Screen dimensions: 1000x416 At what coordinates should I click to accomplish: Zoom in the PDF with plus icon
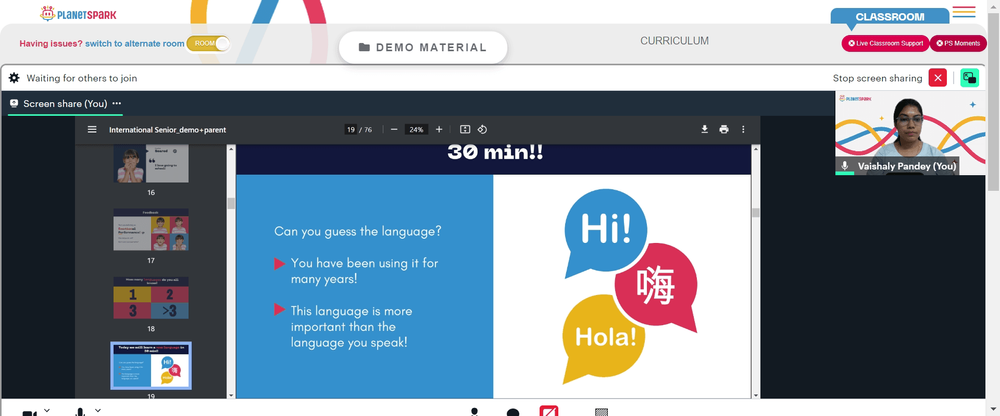tap(439, 130)
